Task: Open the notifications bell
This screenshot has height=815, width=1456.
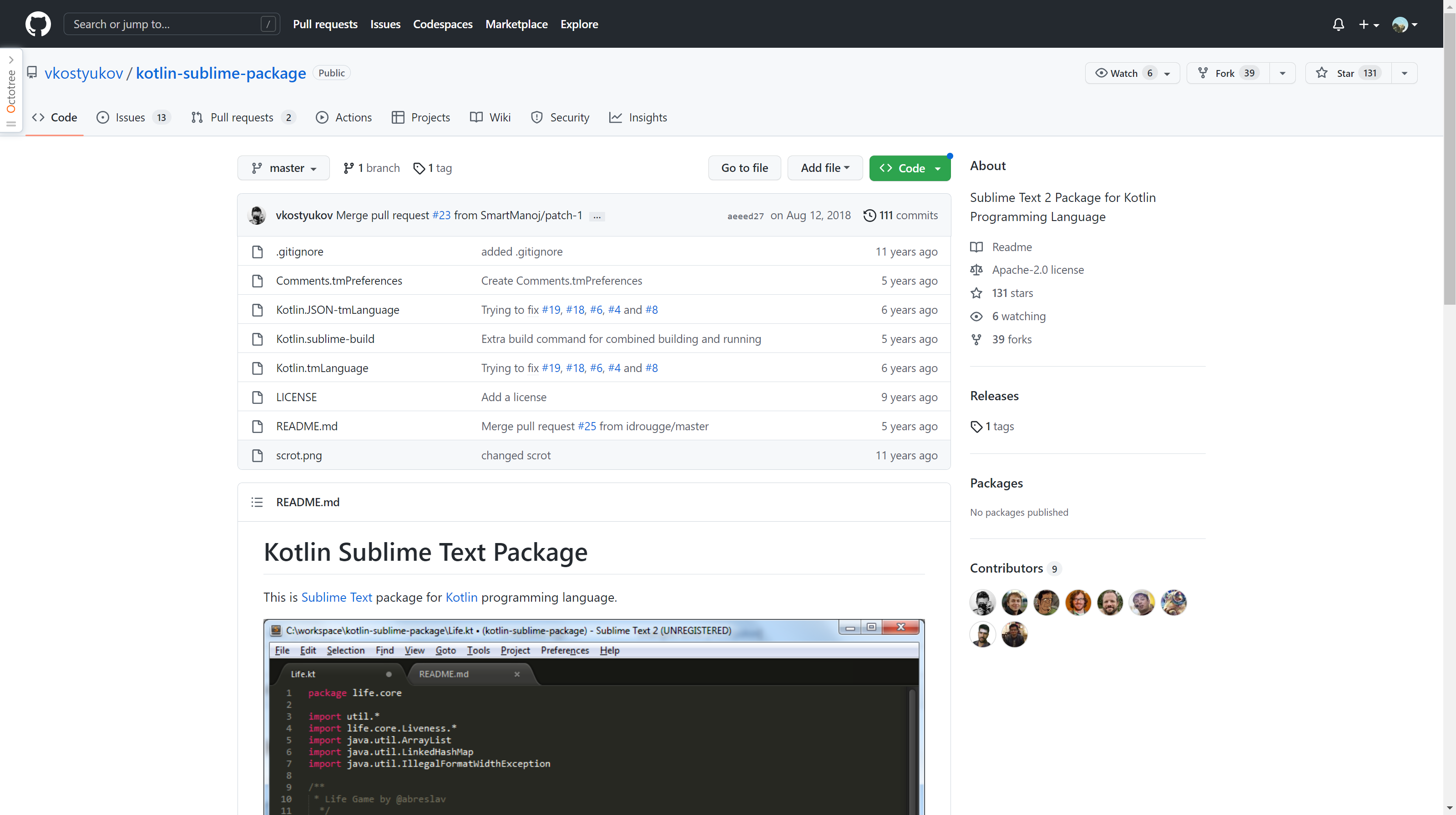Action: [x=1338, y=24]
